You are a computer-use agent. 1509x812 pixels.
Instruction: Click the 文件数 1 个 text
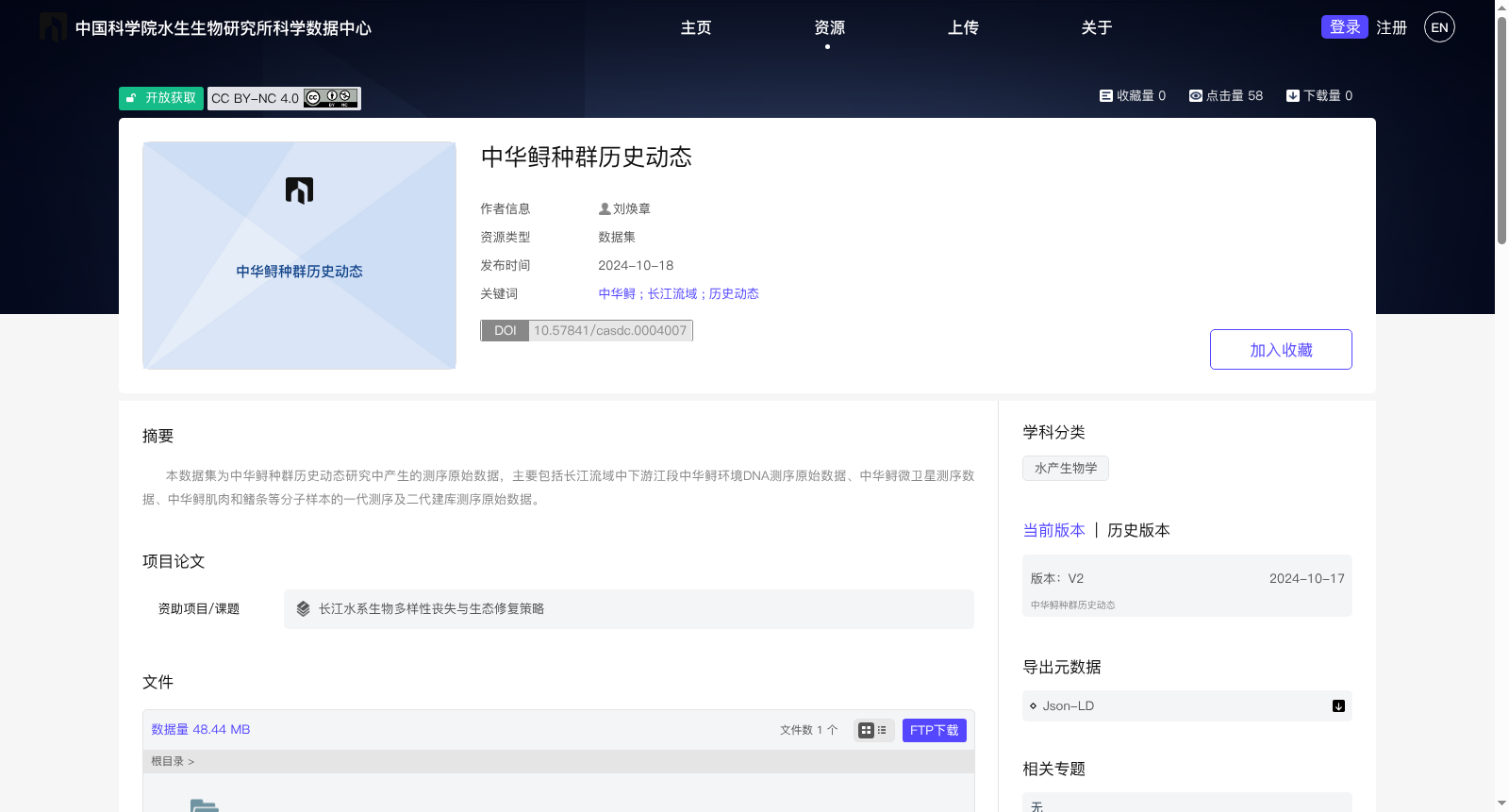pos(808,730)
